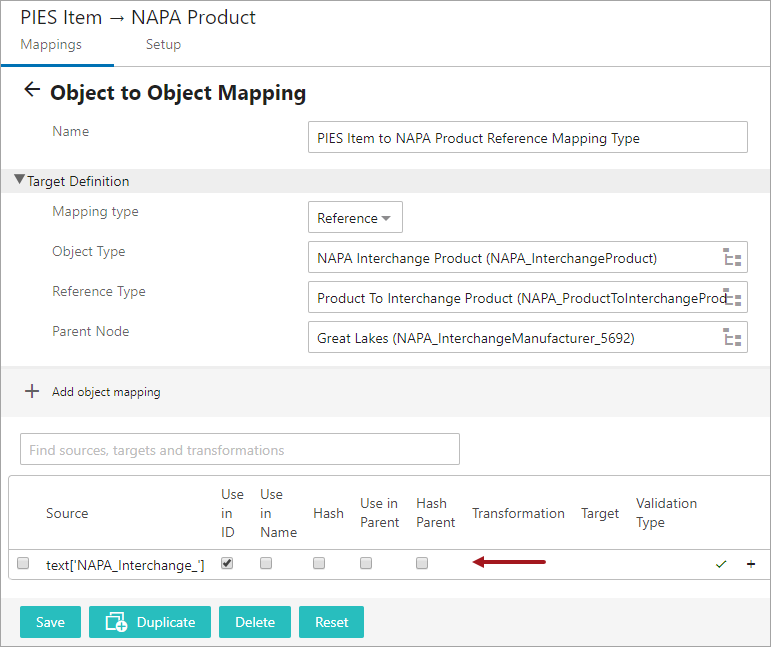Click the Object to Object Mapping heading

(x=178, y=92)
